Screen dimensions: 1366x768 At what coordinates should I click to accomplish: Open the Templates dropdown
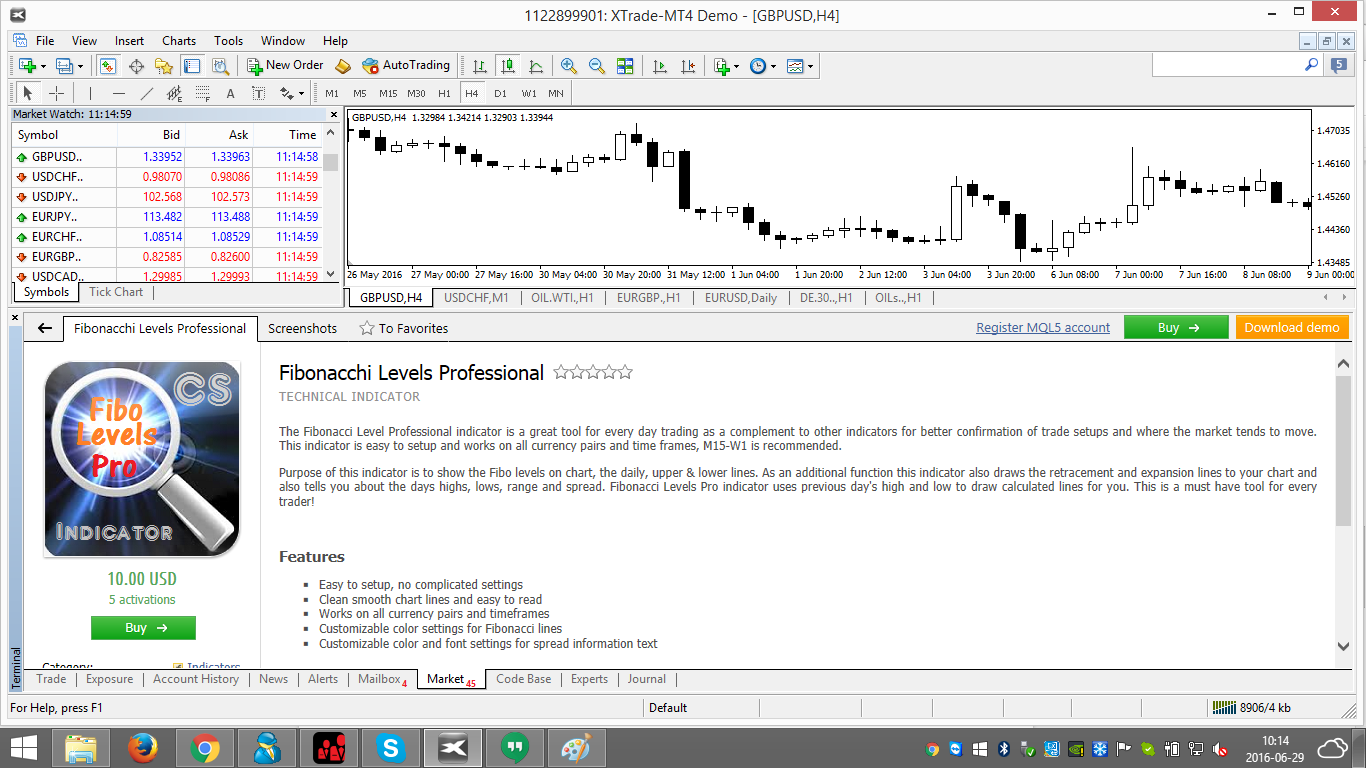click(x=800, y=66)
